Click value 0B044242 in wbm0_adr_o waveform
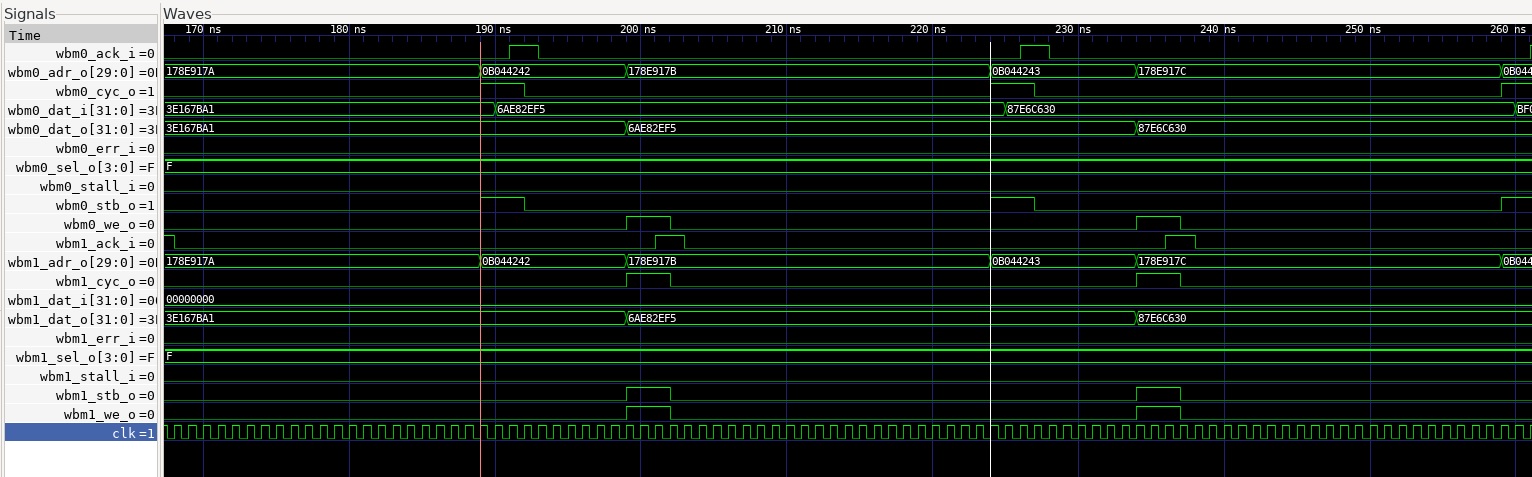 pyautogui.click(x=506, y=71)
